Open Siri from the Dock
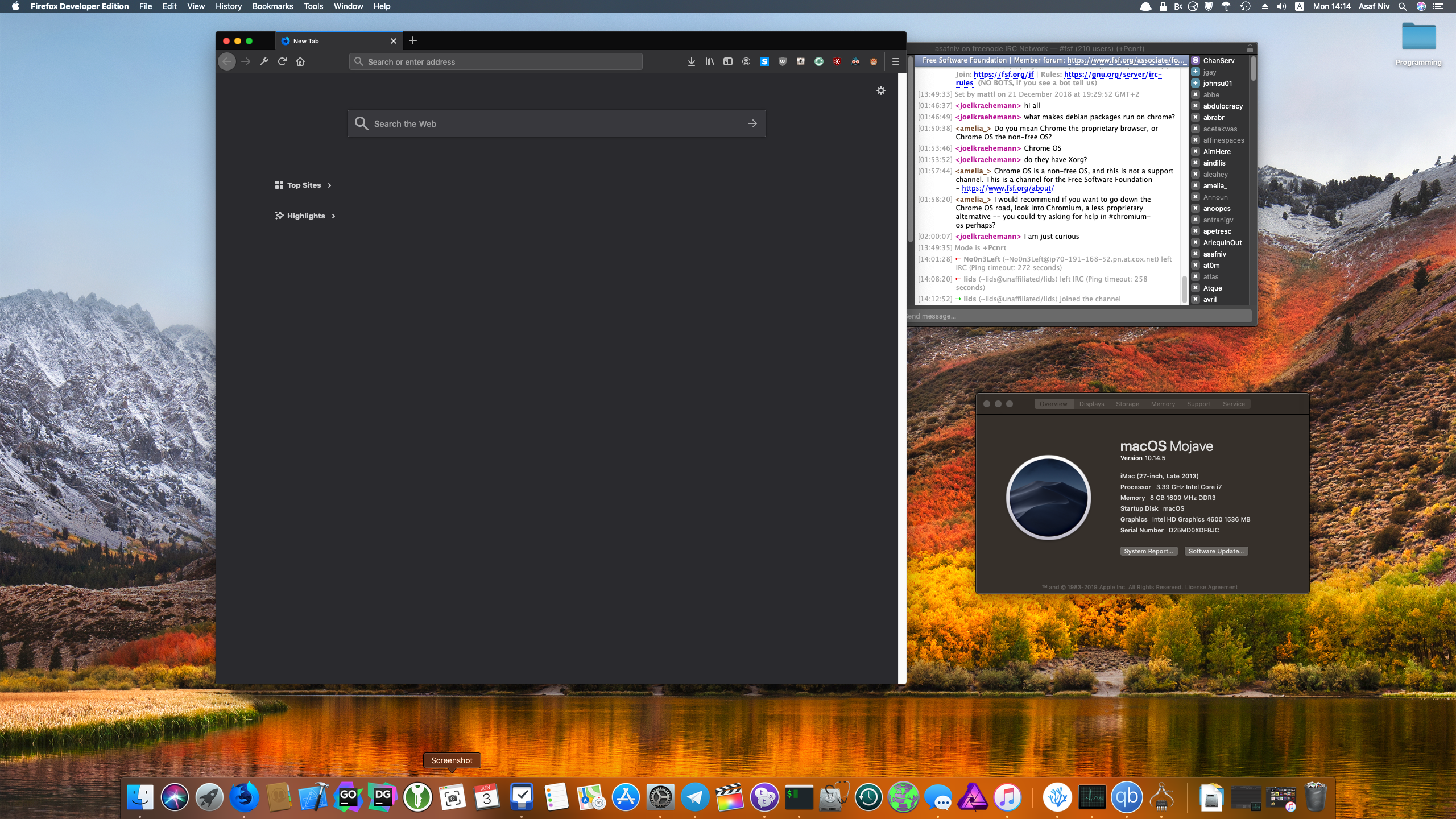The width and height of the screenshot is (1456, 819). pos(174,797)
